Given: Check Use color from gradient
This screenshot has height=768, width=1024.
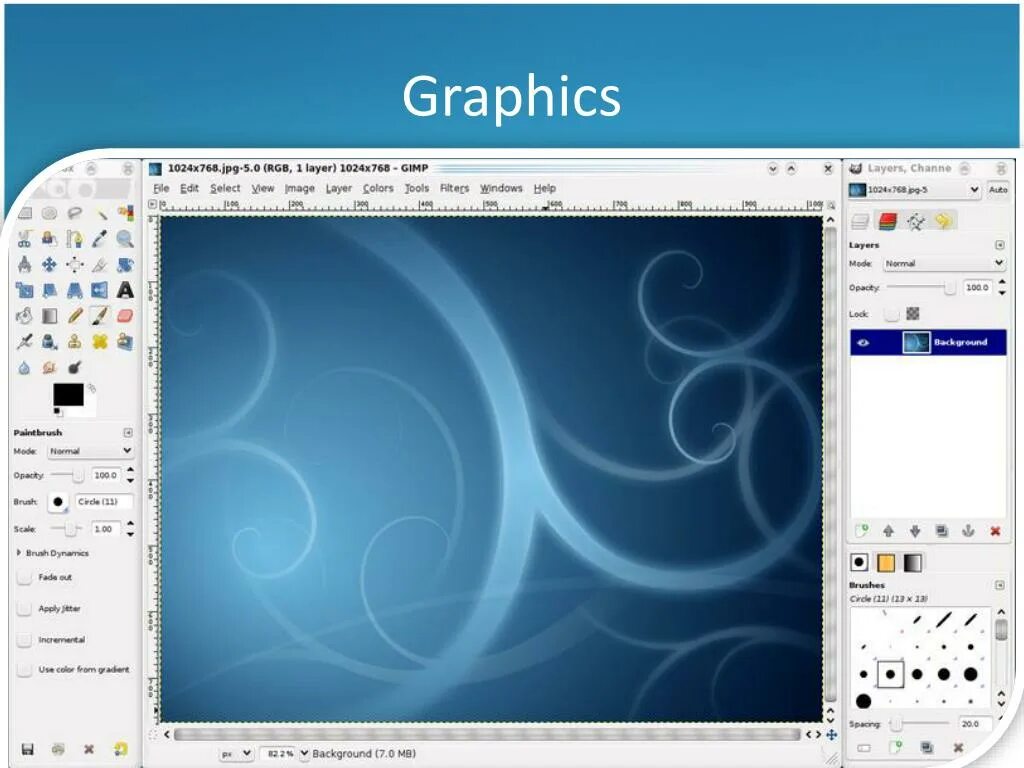Looking at the screenshot, I should pyautogui.click(x=24, y=669).
